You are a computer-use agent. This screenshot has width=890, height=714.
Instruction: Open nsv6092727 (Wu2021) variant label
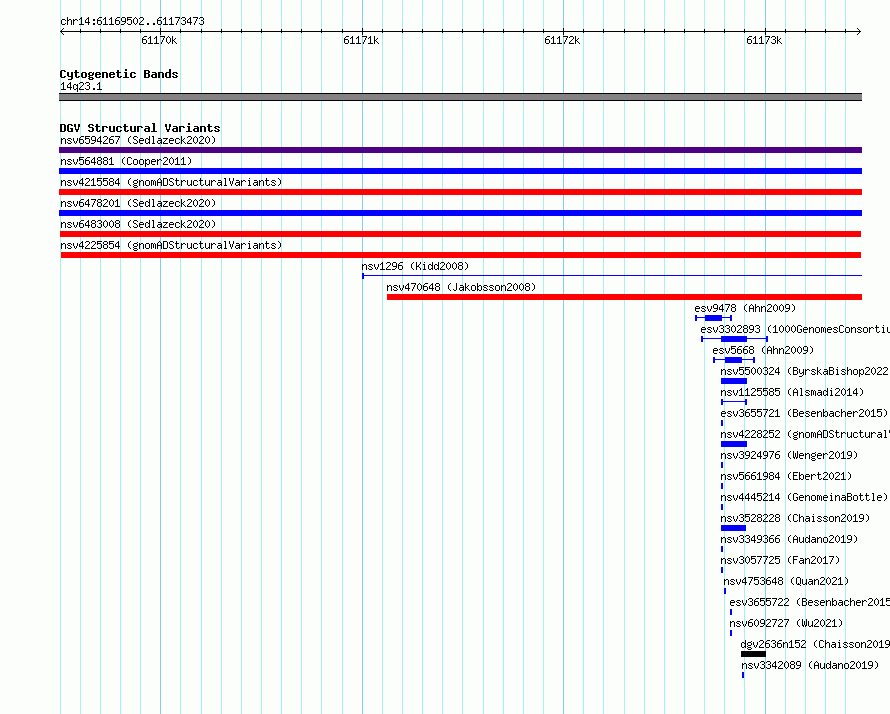[x=786, y=623]
